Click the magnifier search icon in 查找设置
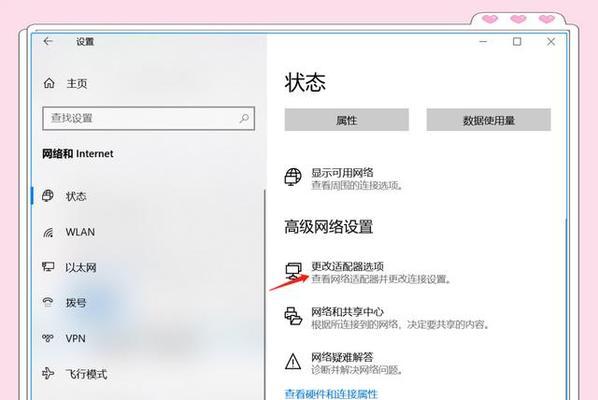Viewport: 598px width, 400px height. (x=244, y=118)
